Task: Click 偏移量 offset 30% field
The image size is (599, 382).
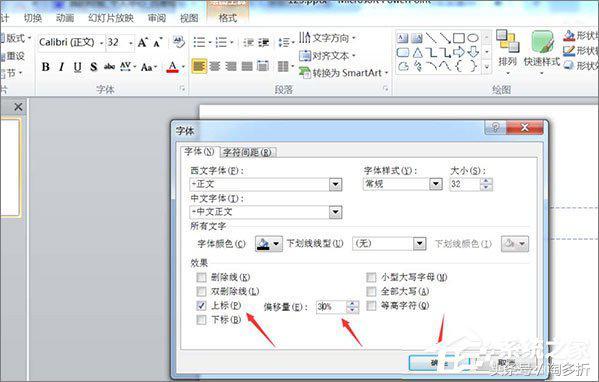Action: pos(331,307)
